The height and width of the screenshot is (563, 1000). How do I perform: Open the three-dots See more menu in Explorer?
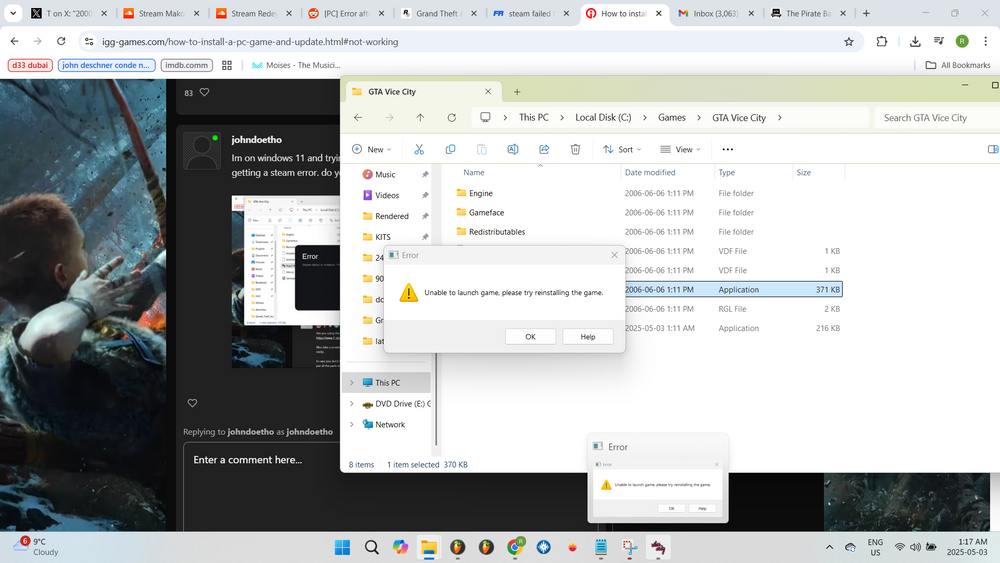point(728,149)
